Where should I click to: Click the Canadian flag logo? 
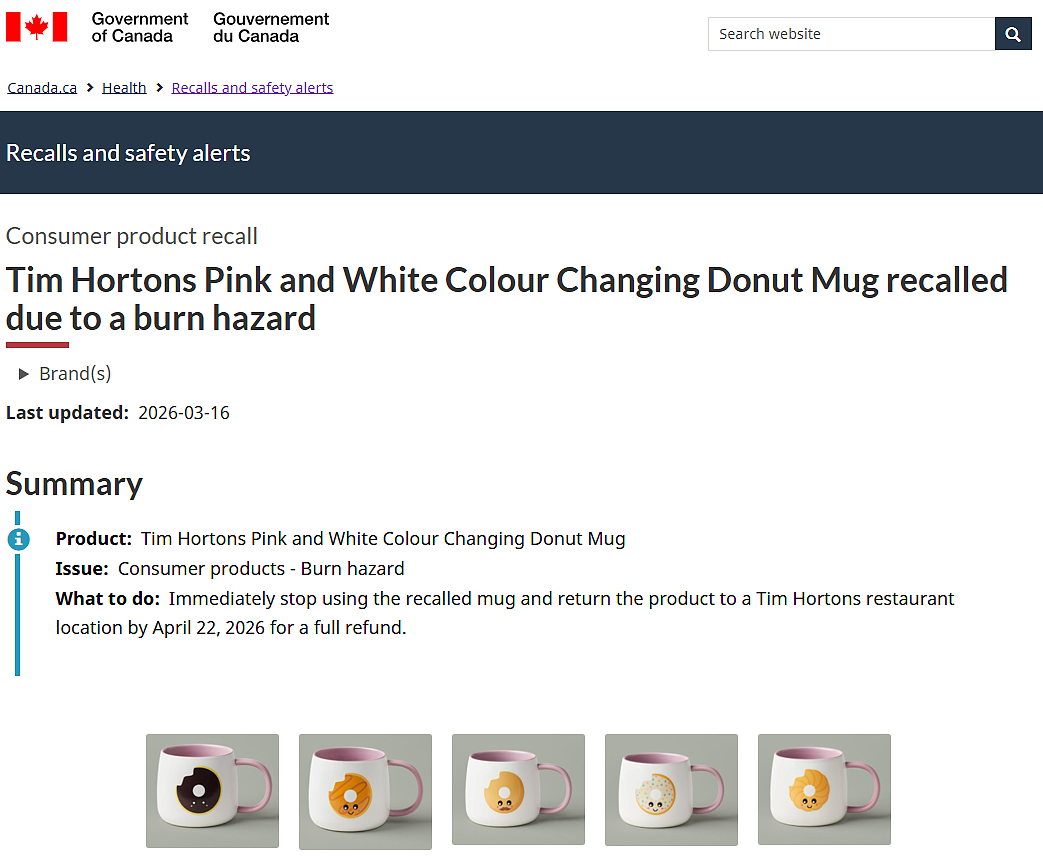pos(37,27)
